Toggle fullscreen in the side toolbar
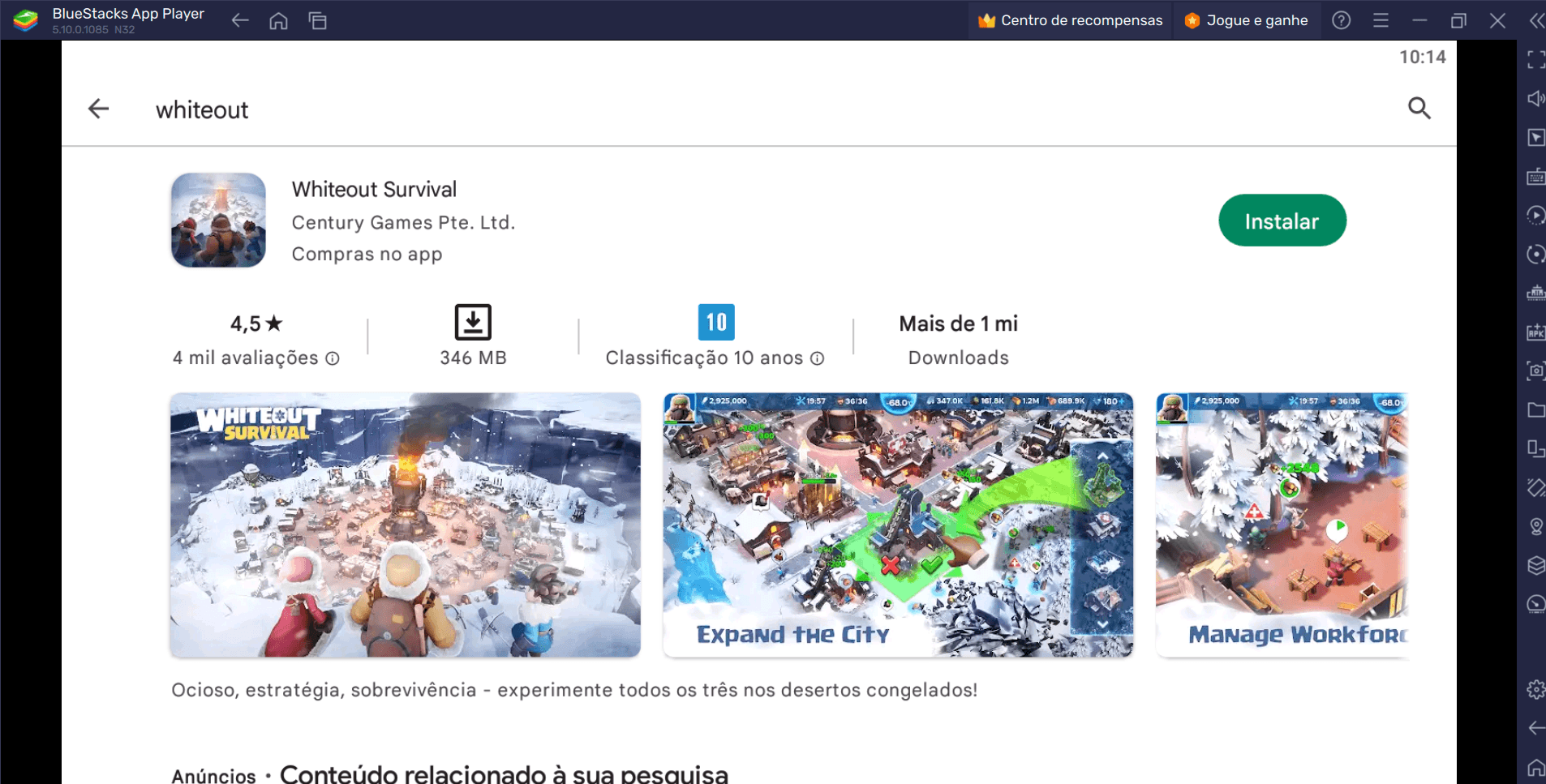This screenshot has width=1546, height=784. [1535, 59]
